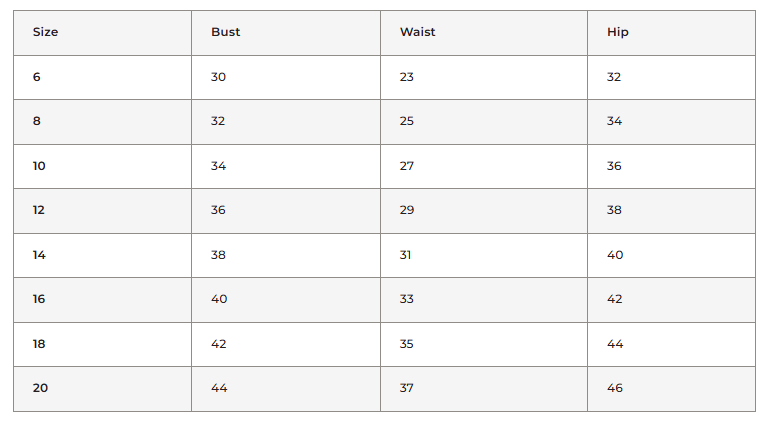Select the size 20 row label
The image size is (761, 422).
(x=40, y=388)
